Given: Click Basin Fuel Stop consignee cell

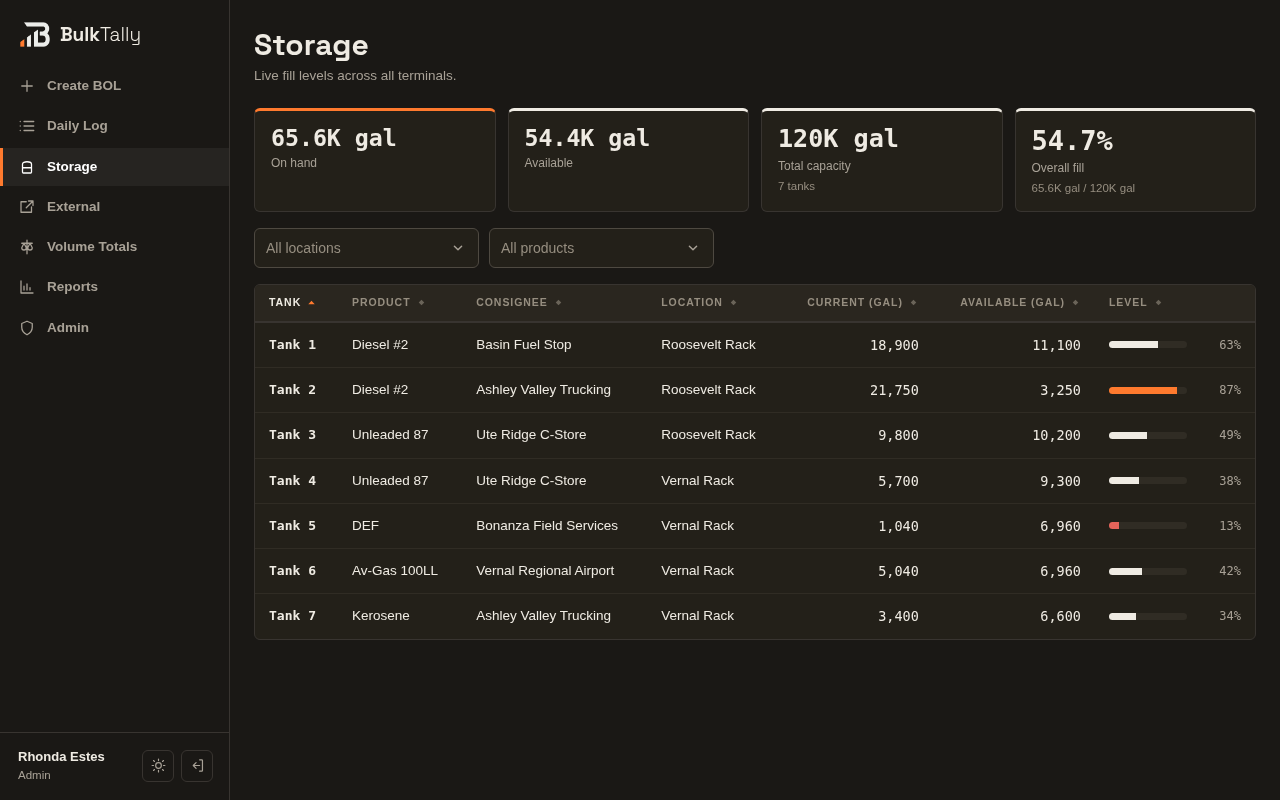Looking at the screenshot, I should [524, 345].
